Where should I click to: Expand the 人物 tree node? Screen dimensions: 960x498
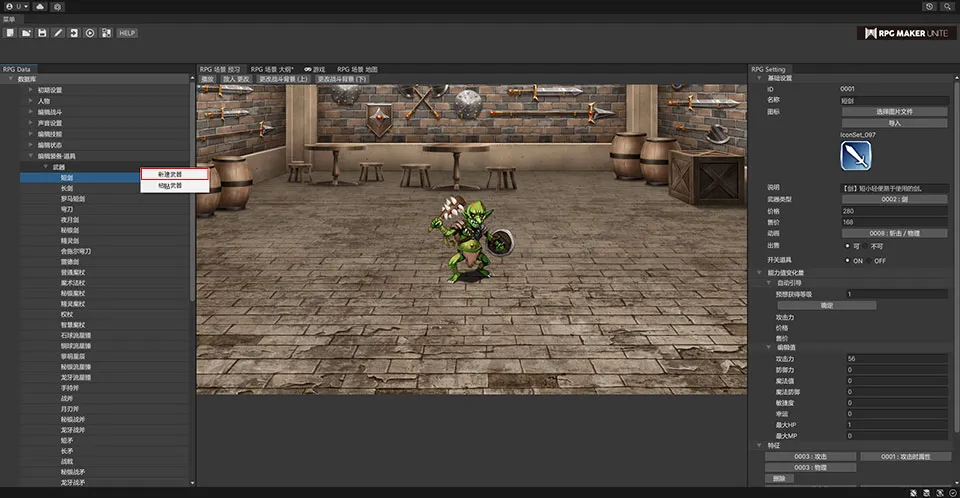pyautogui.click(x=31, y=101)
